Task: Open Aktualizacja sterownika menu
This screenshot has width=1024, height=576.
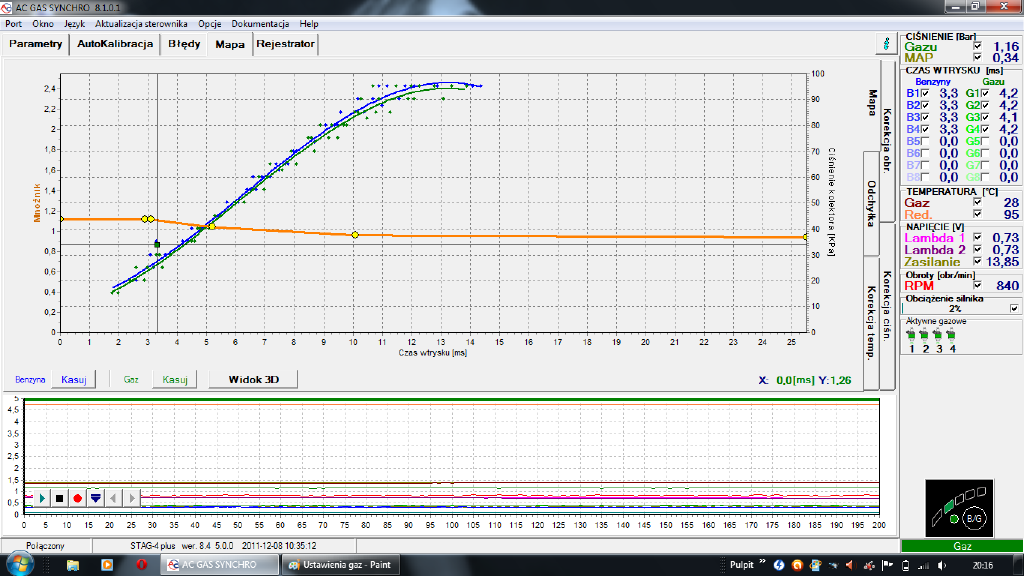Action: 141,24
